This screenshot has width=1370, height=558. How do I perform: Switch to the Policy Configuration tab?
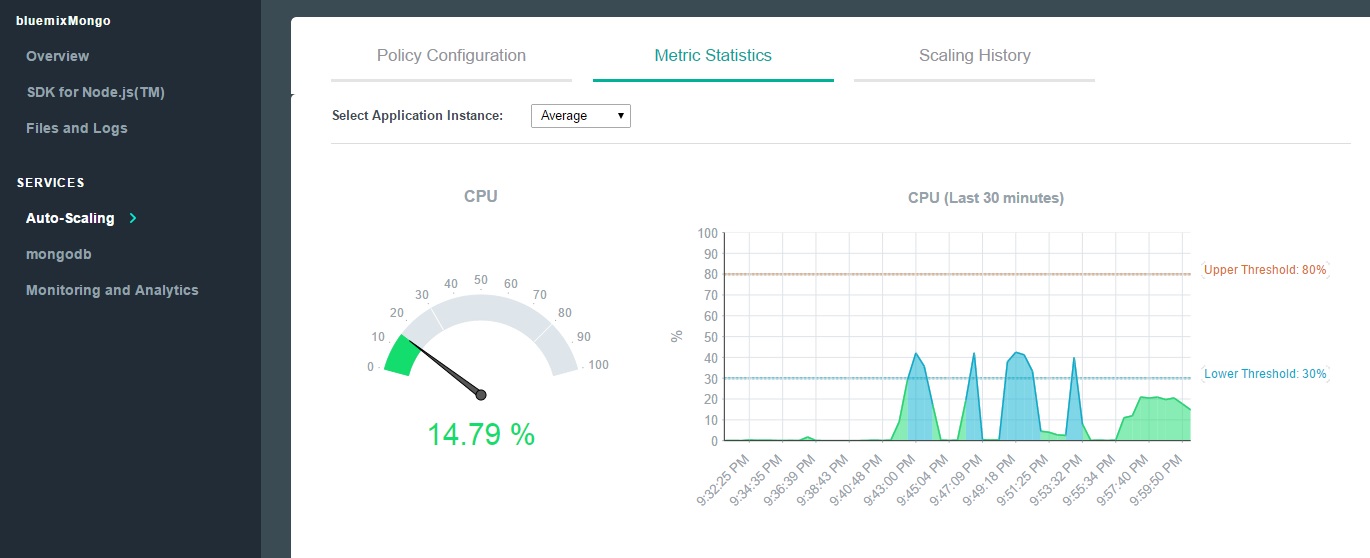click(451, 56)
